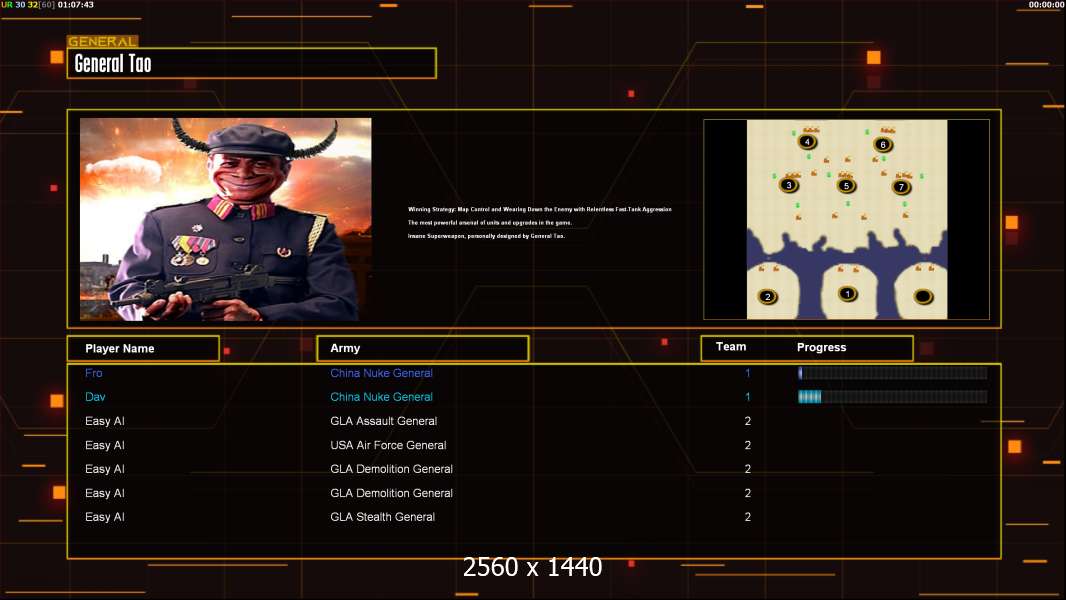
Task: Select the Team column header
Action: (x=731, y=347)
